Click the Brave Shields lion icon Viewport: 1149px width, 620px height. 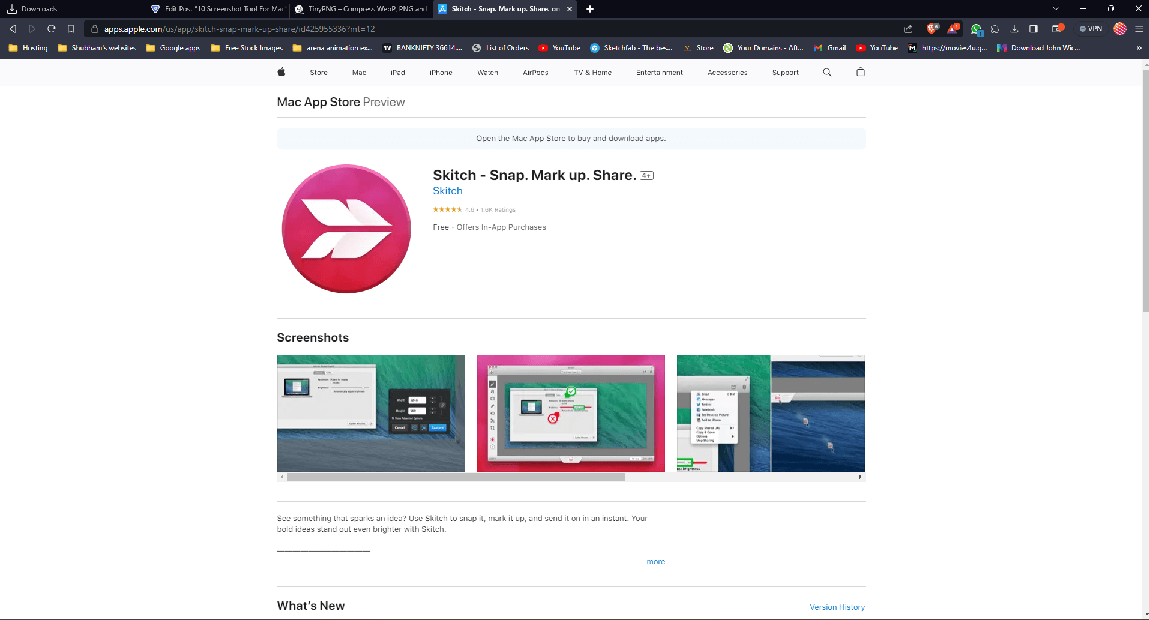tap(932, 29)
